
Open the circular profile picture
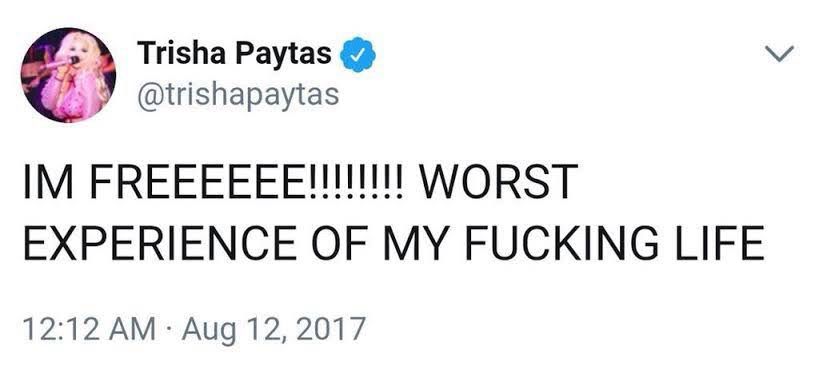coord(68,75)
